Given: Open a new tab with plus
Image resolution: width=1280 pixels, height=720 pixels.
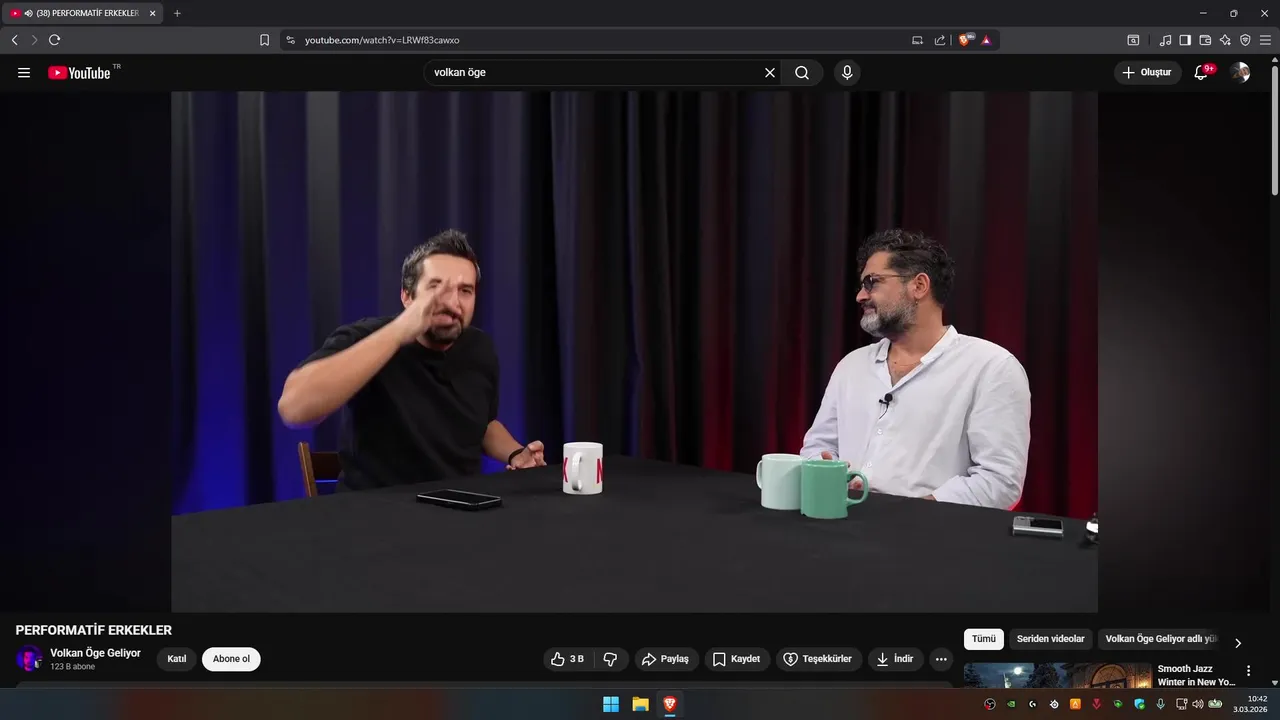Looking at the screenshot, I should coord(177,13).
